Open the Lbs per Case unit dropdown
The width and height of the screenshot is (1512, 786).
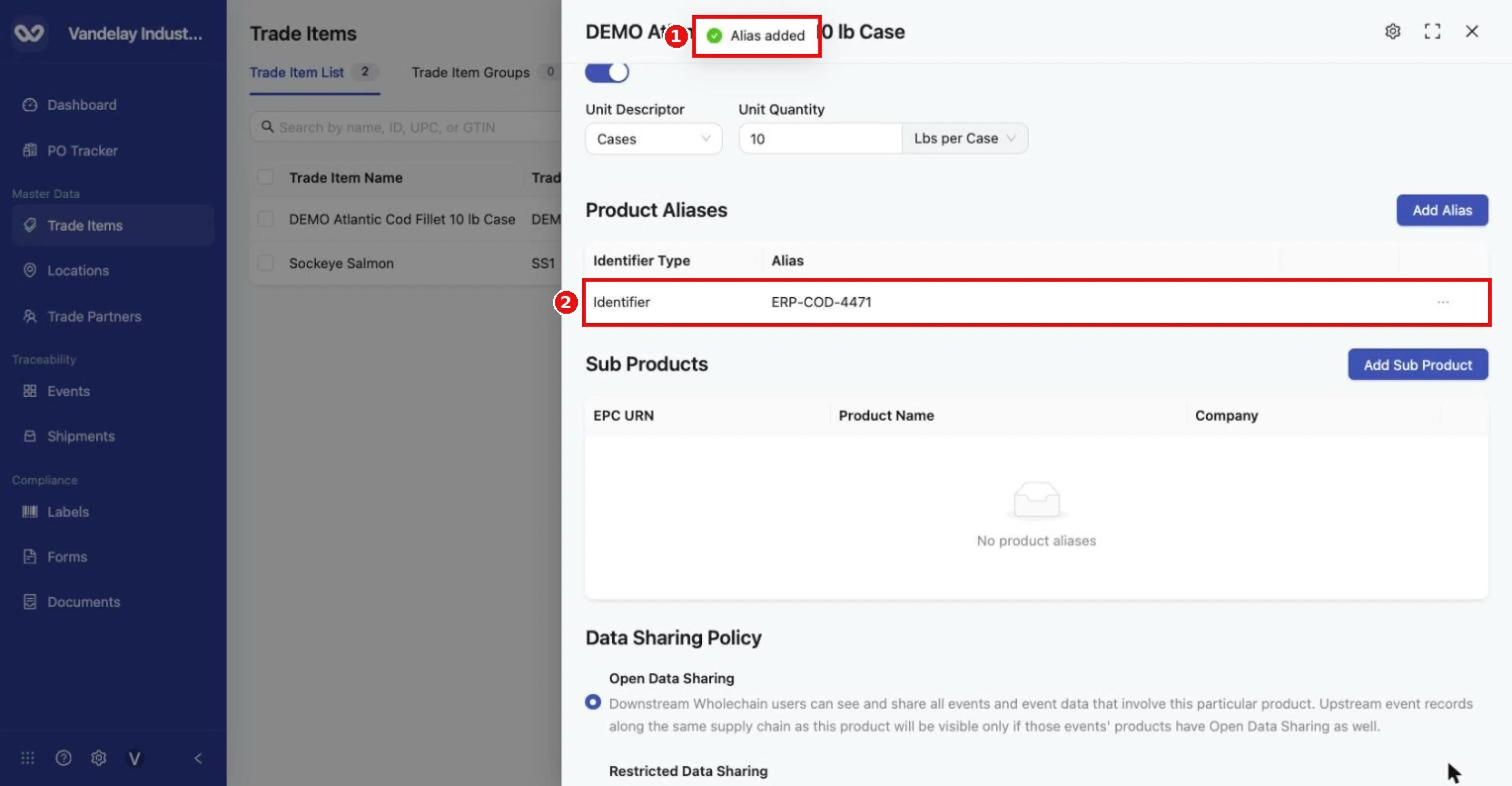964,139
